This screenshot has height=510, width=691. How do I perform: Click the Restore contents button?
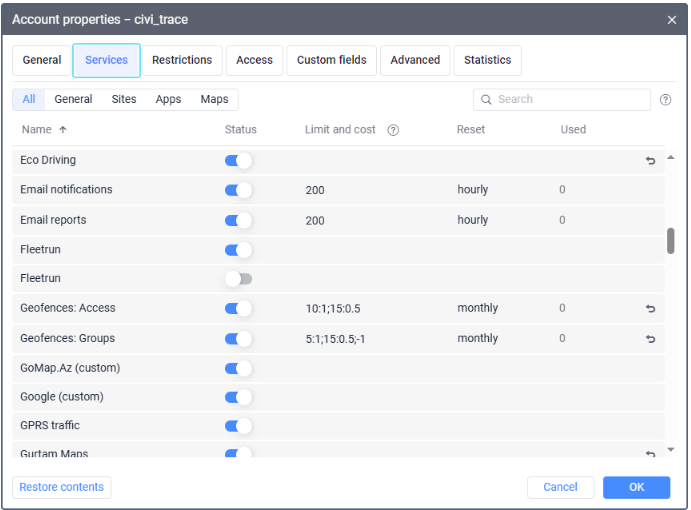(x=62, y=487)
